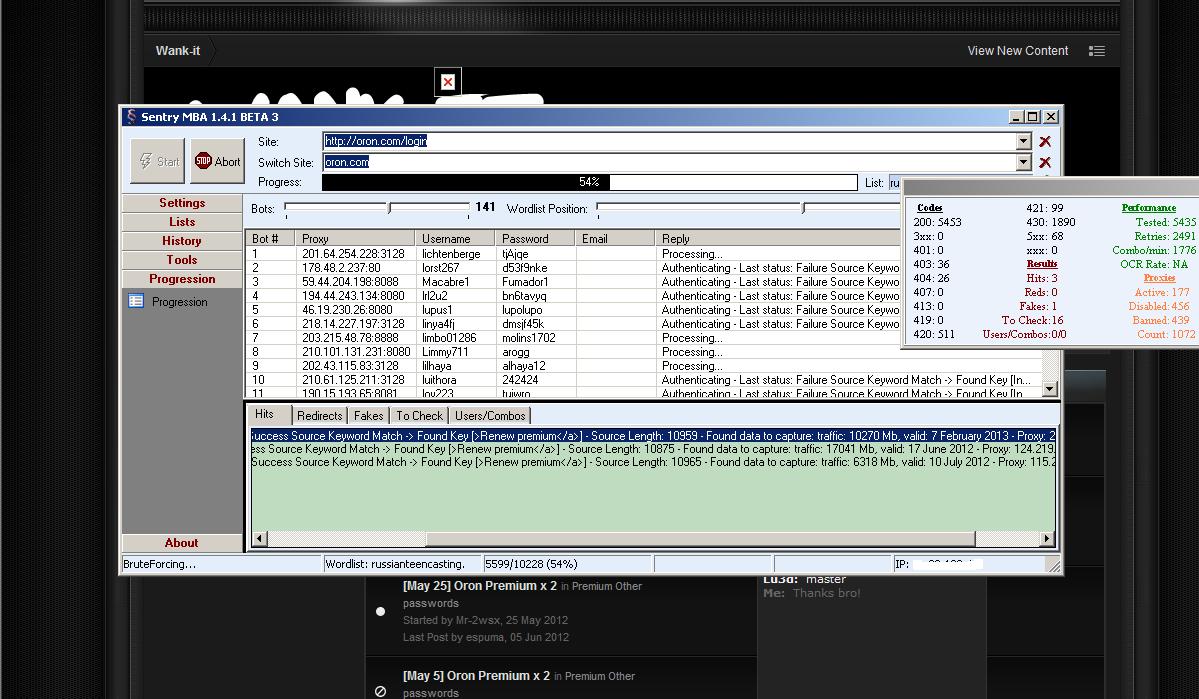The image size is (1199, 699).
Task: Click hits list horizontal scrollbar left arrow
Action: 259,538
